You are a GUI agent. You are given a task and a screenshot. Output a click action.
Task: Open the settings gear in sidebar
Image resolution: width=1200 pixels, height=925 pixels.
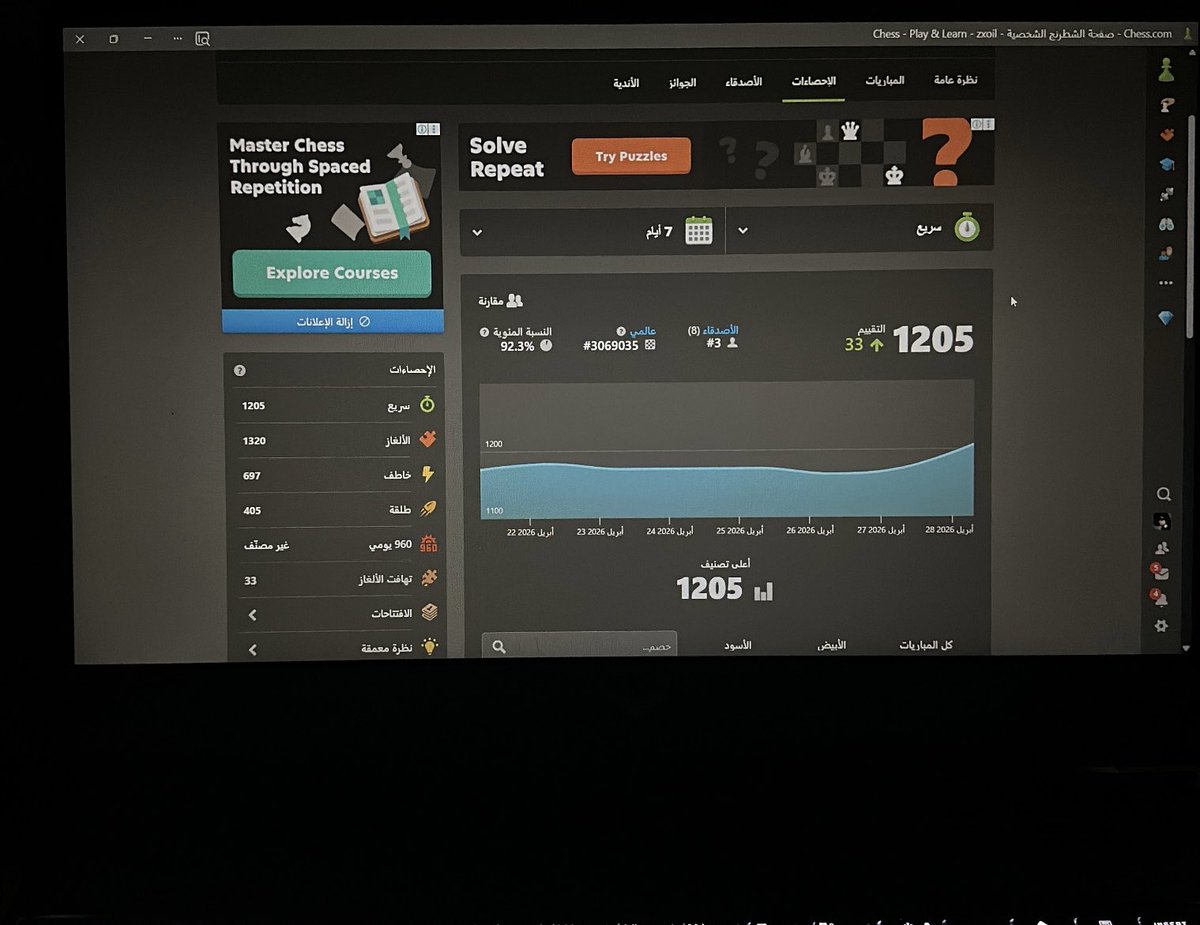coord(1160,626)
